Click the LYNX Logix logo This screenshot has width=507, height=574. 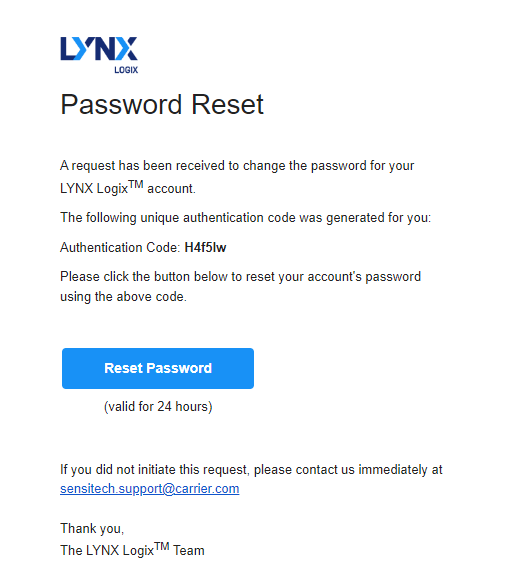point(99,55)
